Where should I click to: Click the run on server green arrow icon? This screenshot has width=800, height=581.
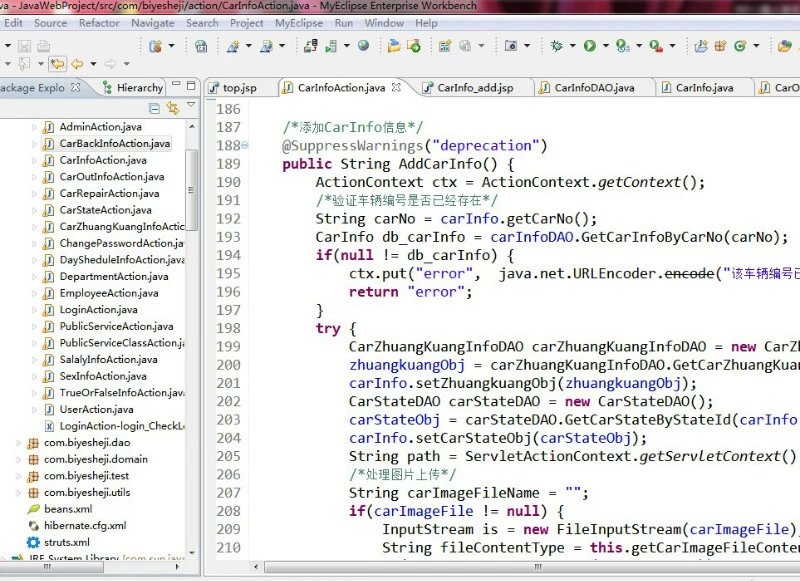click(x=331, y=46)
